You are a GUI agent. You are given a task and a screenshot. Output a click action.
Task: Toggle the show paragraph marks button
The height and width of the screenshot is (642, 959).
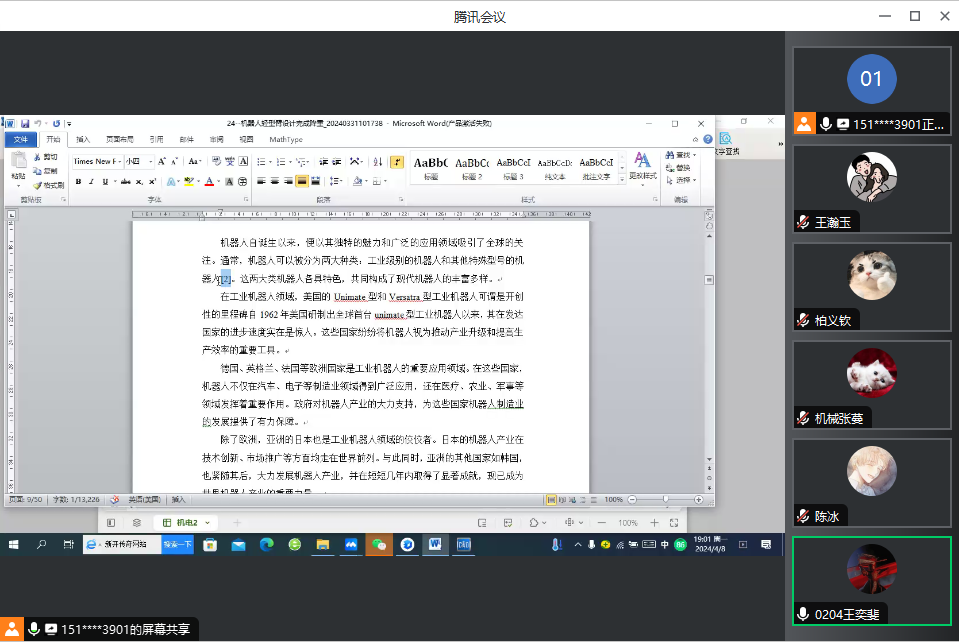click(x=397, y=162)
